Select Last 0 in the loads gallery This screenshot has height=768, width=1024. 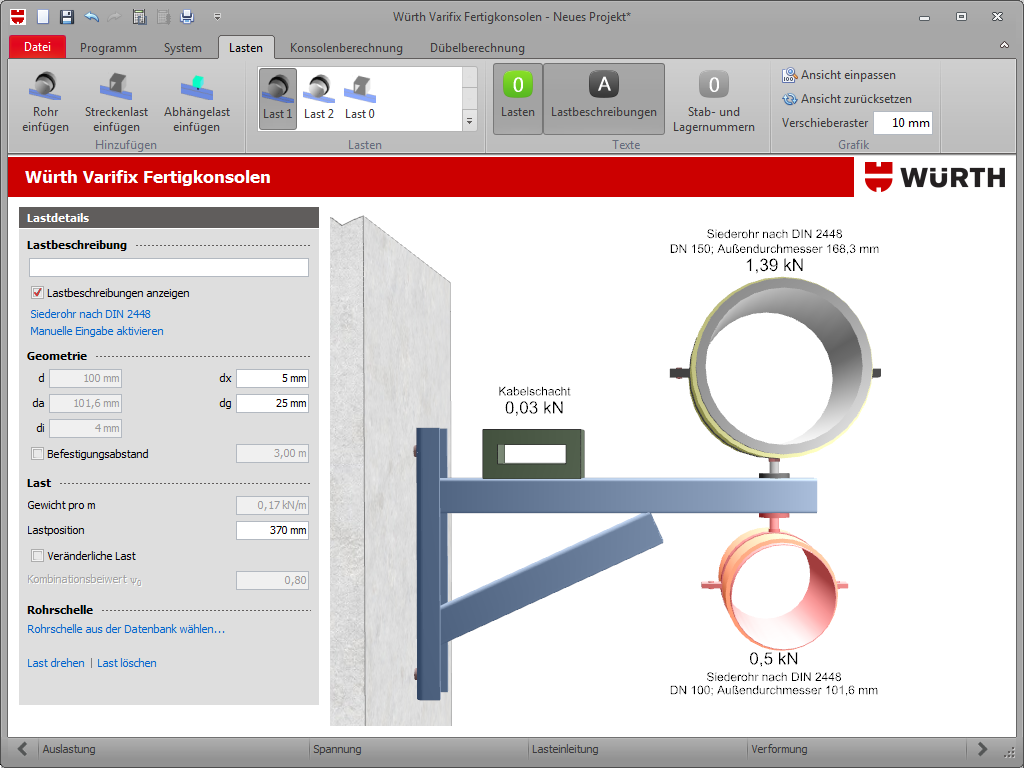(359, 98)
